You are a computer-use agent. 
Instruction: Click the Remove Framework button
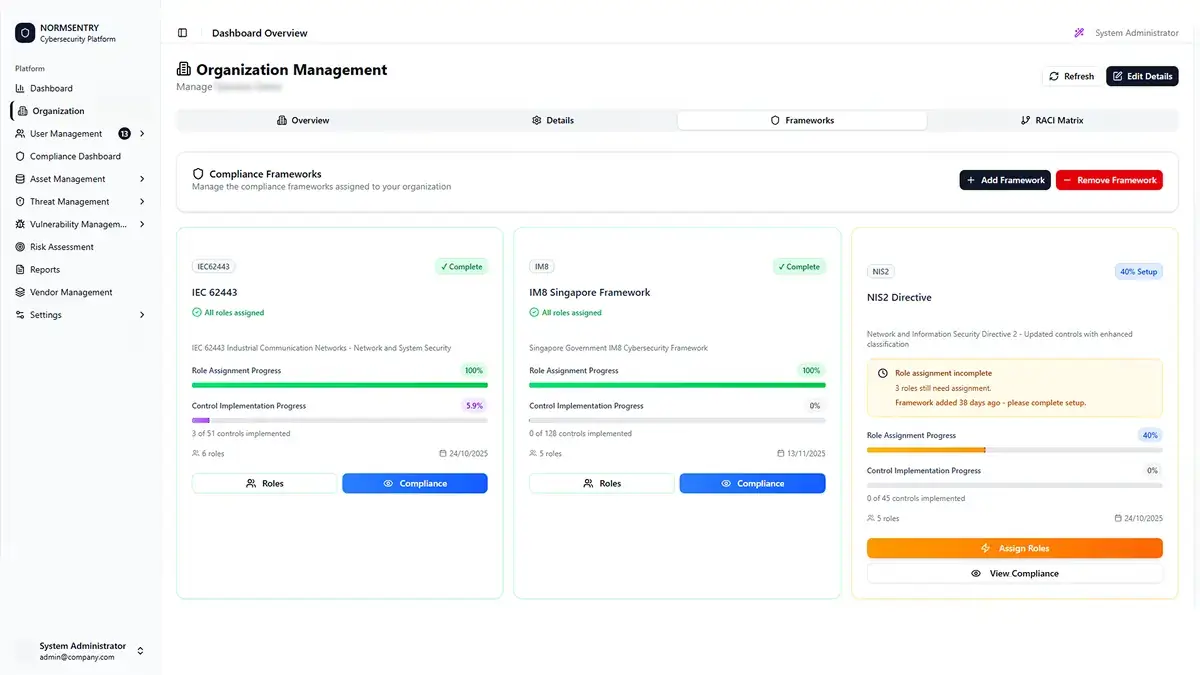pos(1109,180)
